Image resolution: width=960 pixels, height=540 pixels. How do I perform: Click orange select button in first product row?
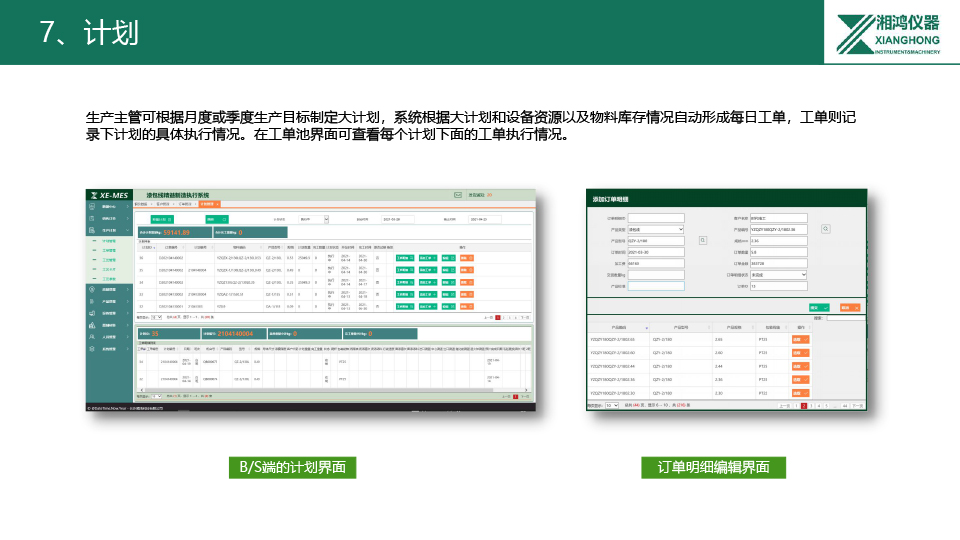pyautogui.click(x=801, y=339)
